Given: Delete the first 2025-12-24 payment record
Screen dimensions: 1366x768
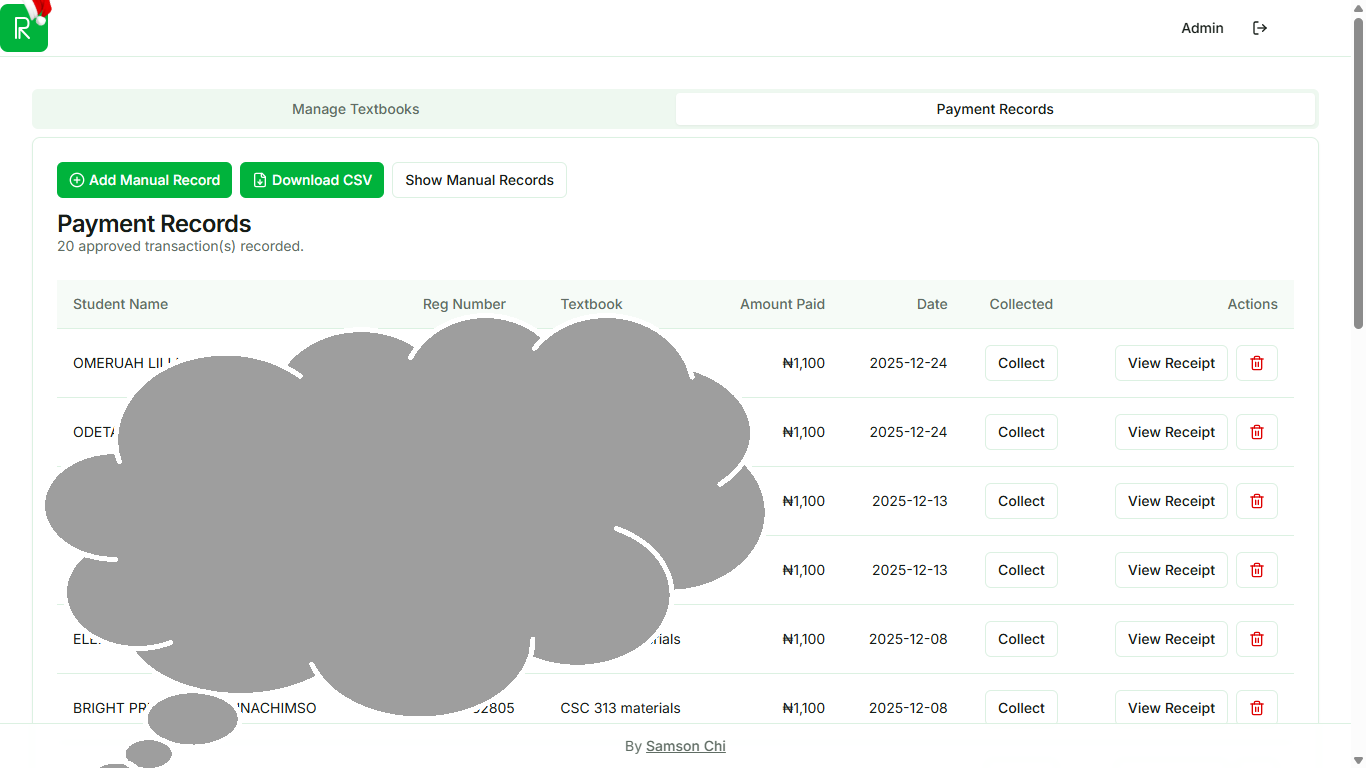Looking at the screenshot, I should click(x=1257, y=363).
